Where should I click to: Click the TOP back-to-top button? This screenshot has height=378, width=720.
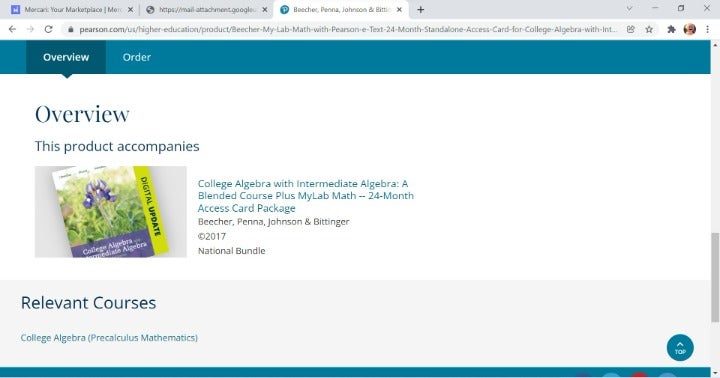tap(680, 348)
